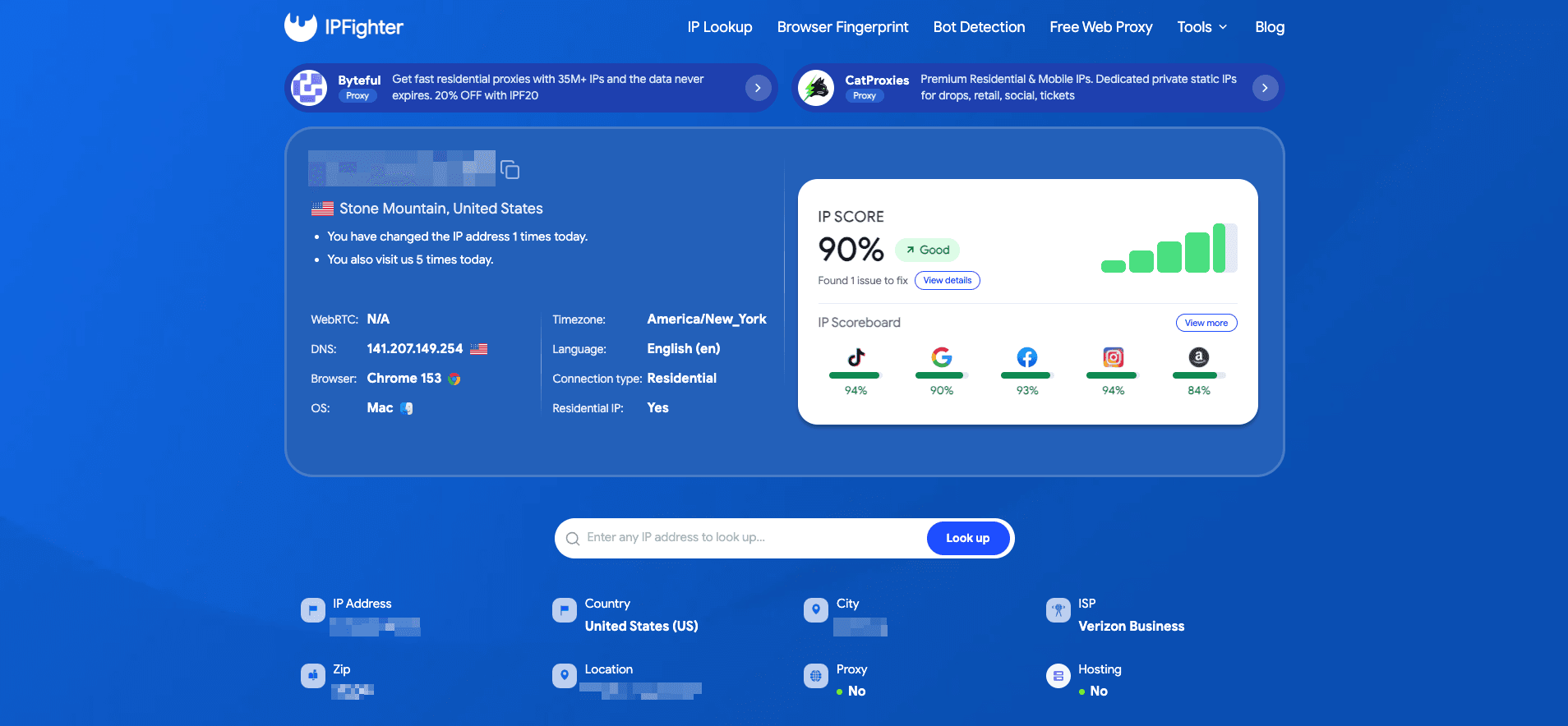This screenshot has height=726, width=1568.
Task: Click the Chrome browser icon
Action: pos(454,379)
